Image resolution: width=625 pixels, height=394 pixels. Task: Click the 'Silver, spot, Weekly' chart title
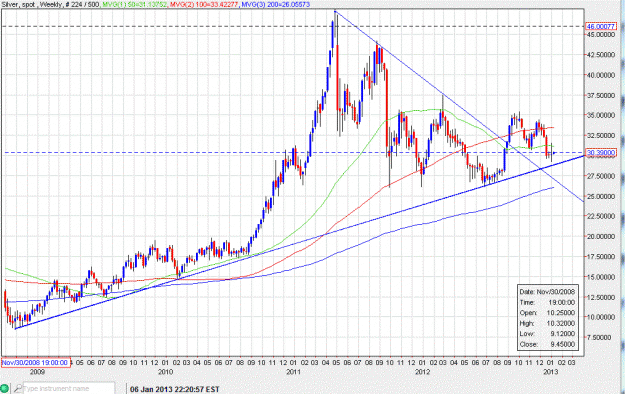pyautogui.click(x=32, y=4)
